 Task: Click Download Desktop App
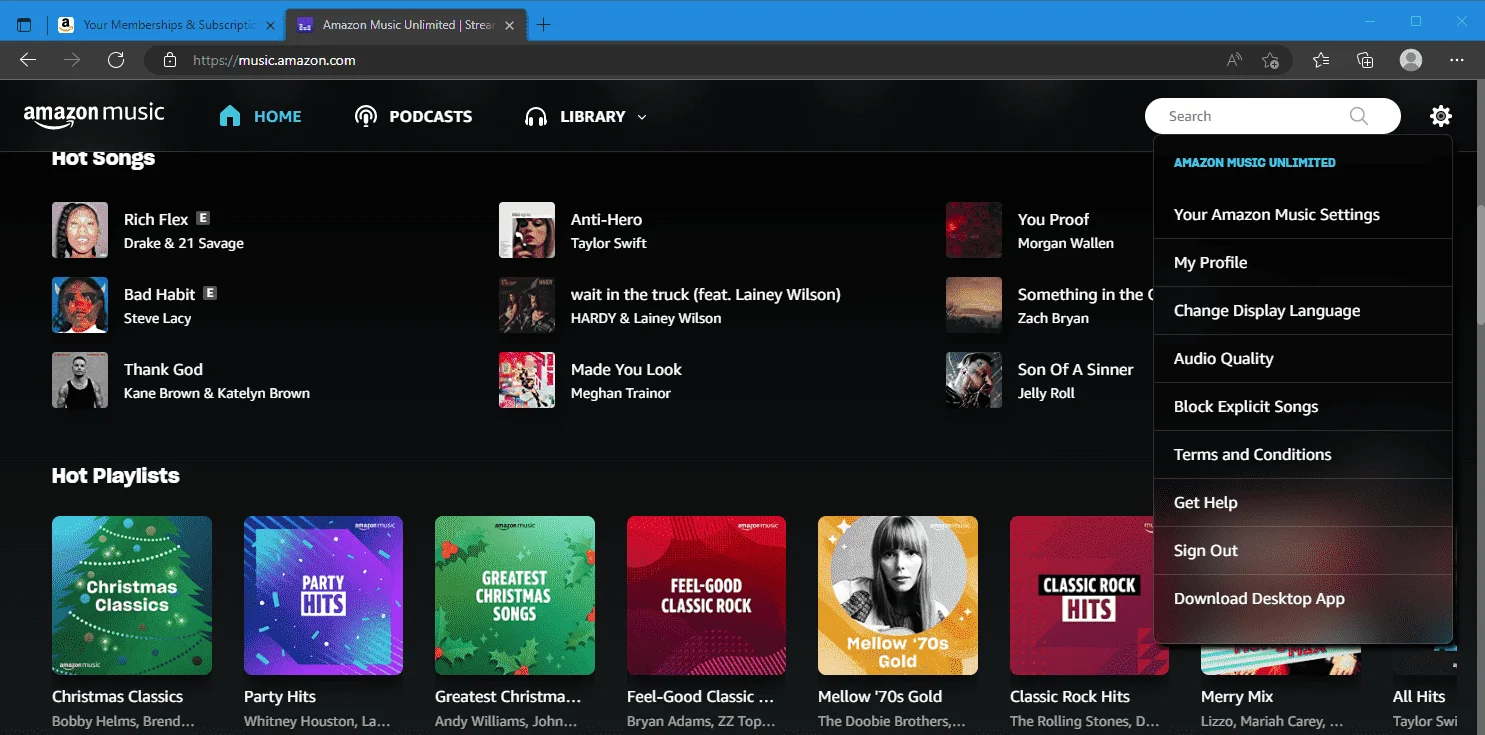(x=1302, y=599)
